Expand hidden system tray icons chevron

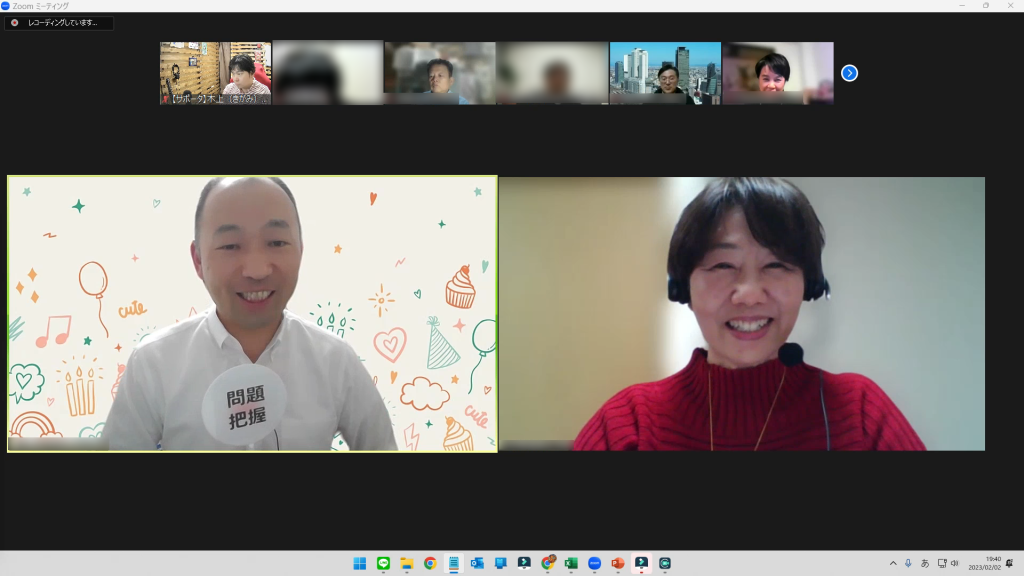[x=893, y=563]
